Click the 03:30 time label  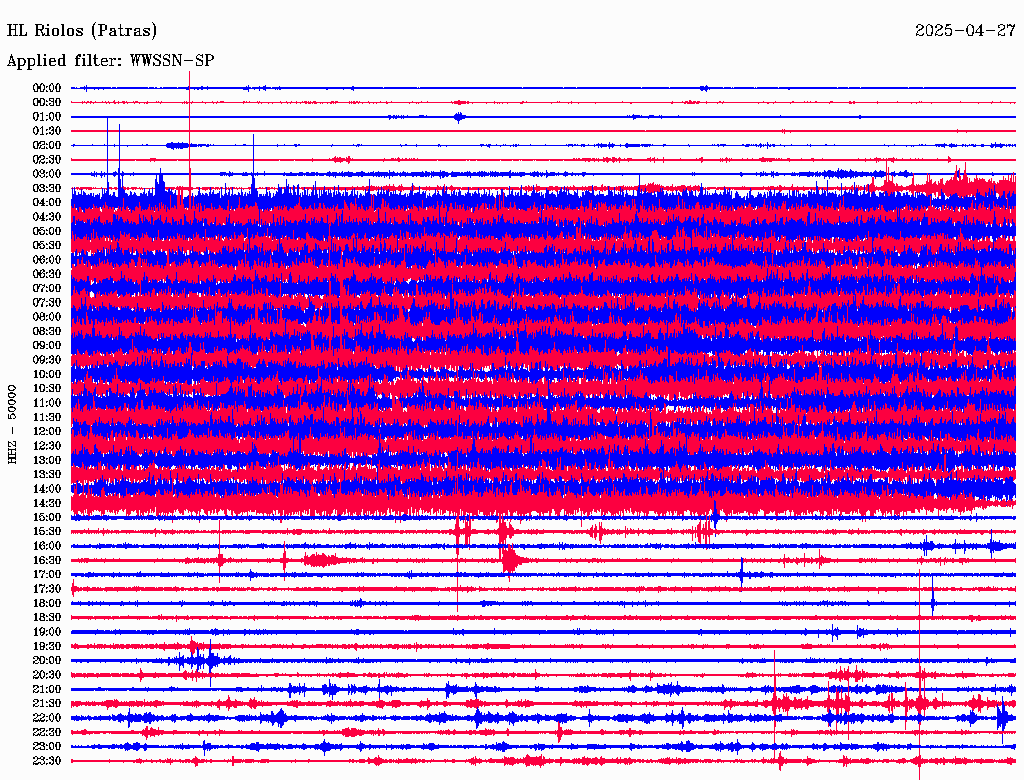[x=47, y=189]
